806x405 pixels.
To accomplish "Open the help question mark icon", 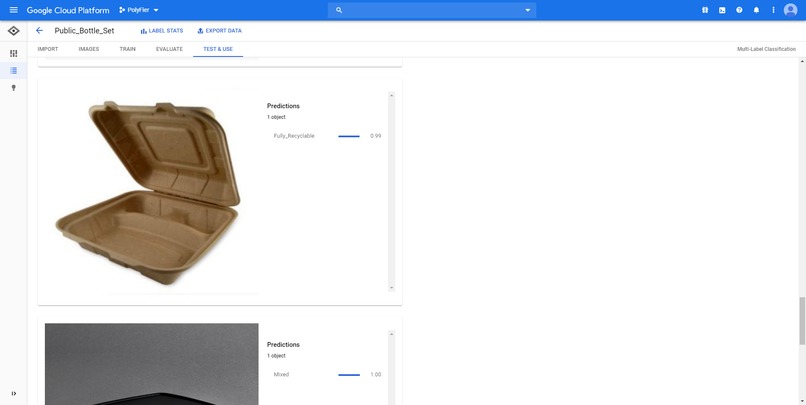I will point(739,10).
